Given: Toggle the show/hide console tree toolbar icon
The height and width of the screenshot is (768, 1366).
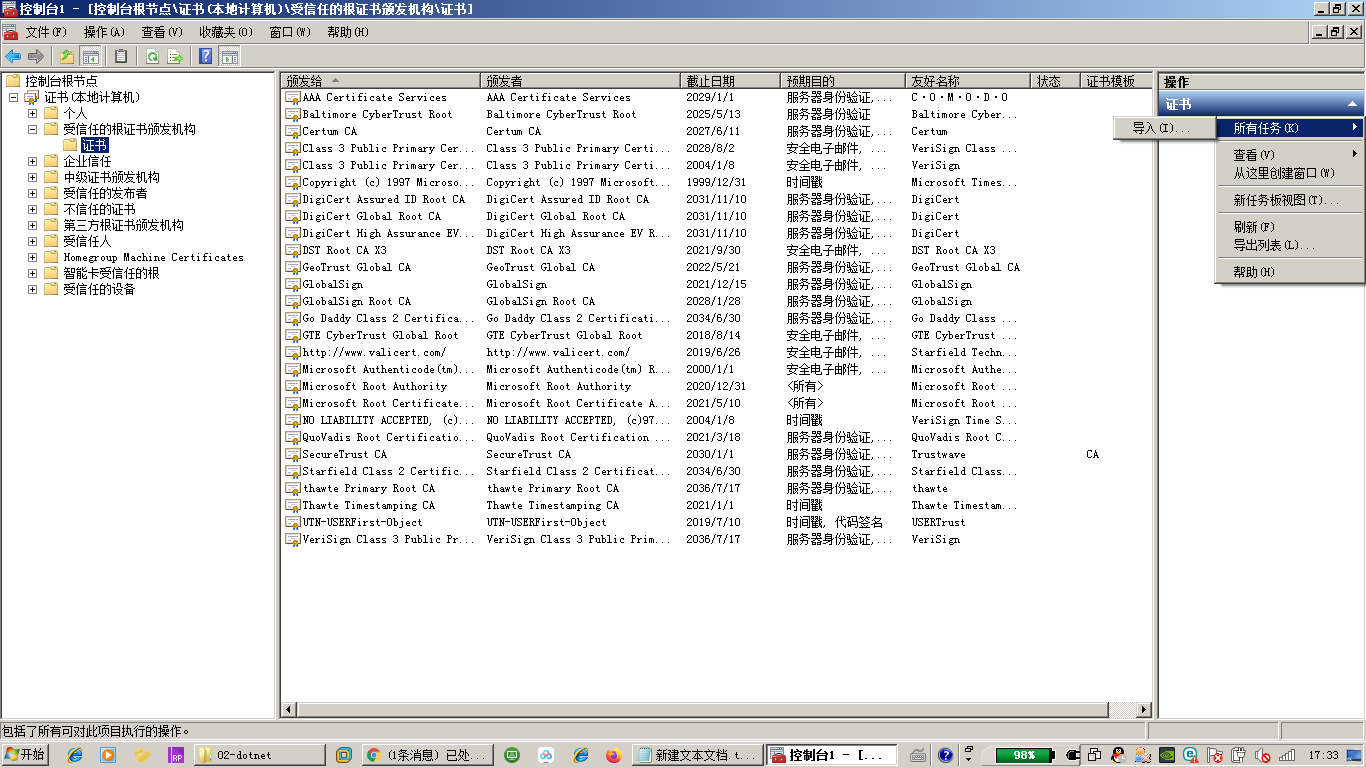Looking at the screenshot, I should pos(90,56).
